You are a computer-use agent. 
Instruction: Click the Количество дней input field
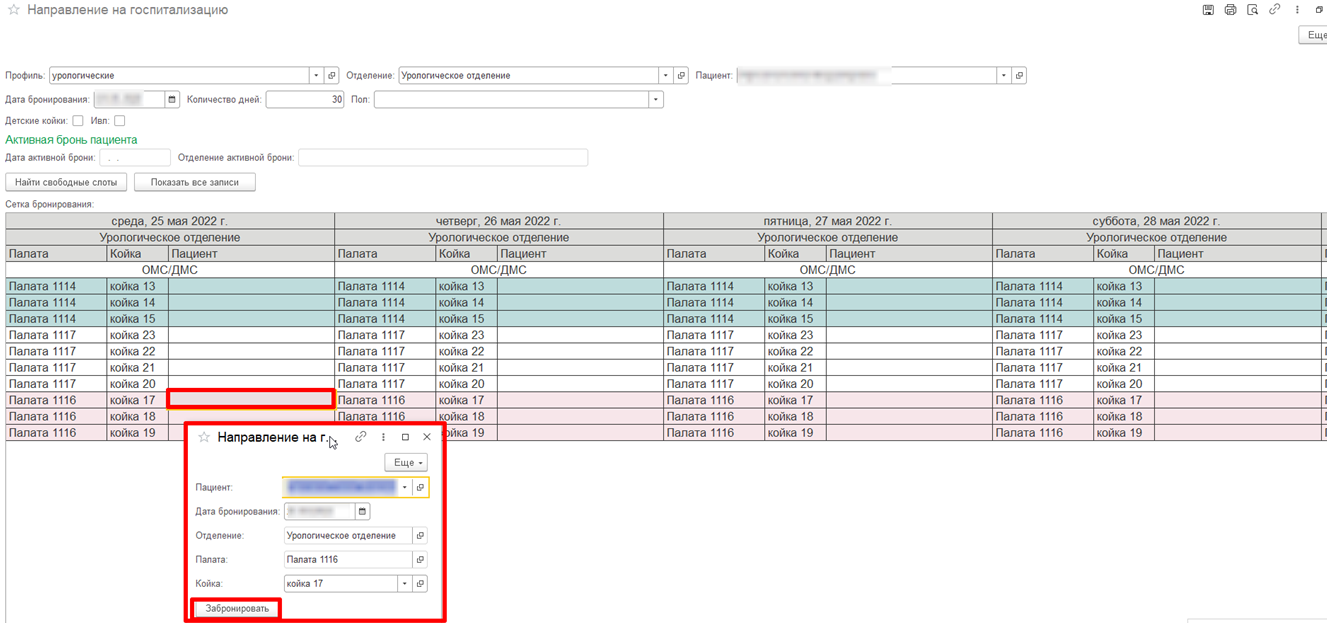pyautogui.click(x=305, y=100)
